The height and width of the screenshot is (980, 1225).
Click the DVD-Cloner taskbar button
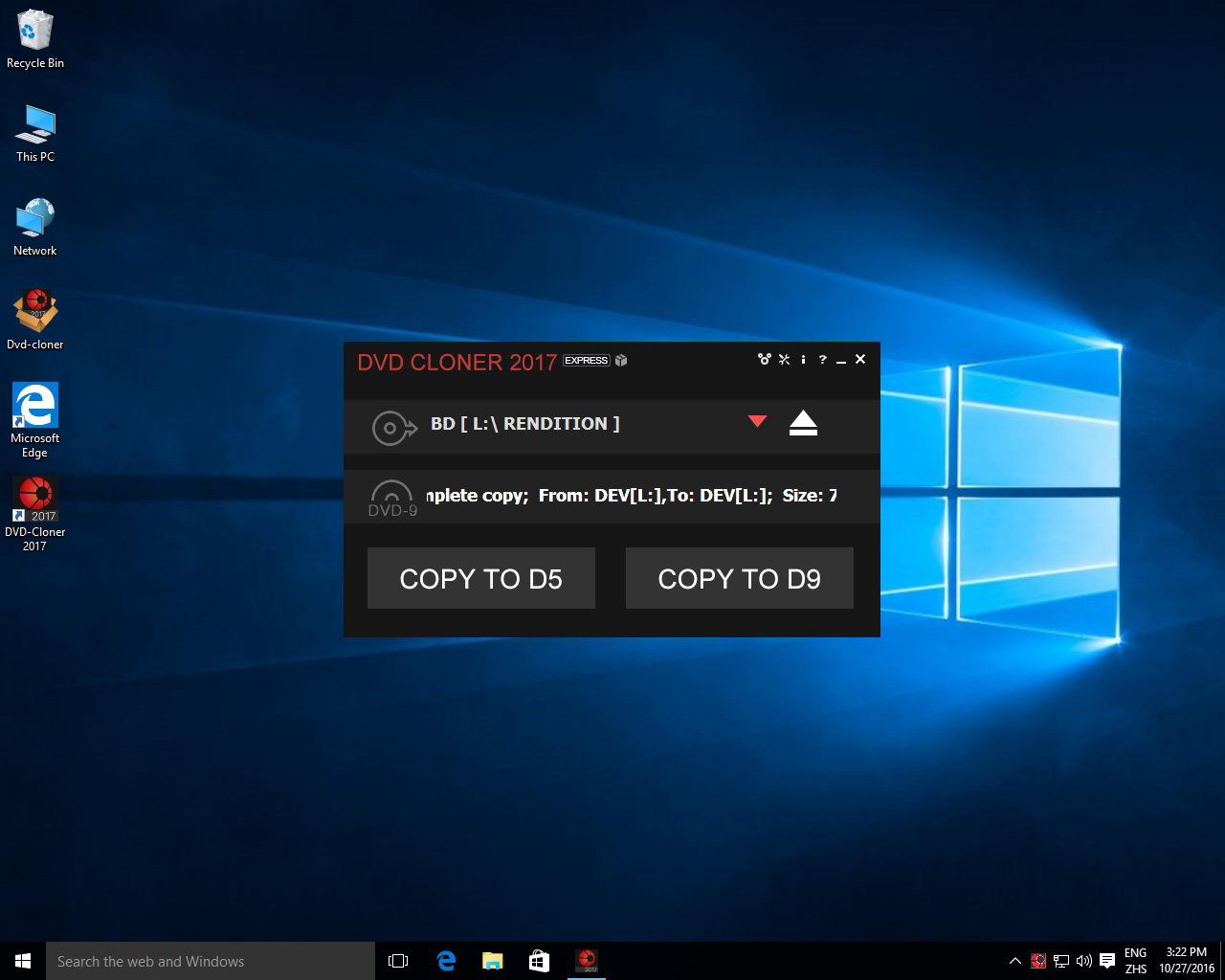click(587, 961)
